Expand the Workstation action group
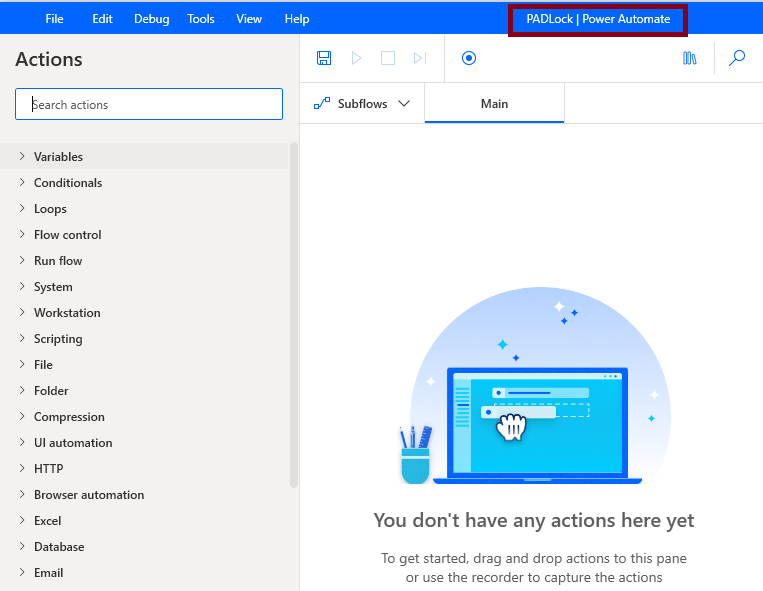The image size is (763, 591). coord(145,312)
